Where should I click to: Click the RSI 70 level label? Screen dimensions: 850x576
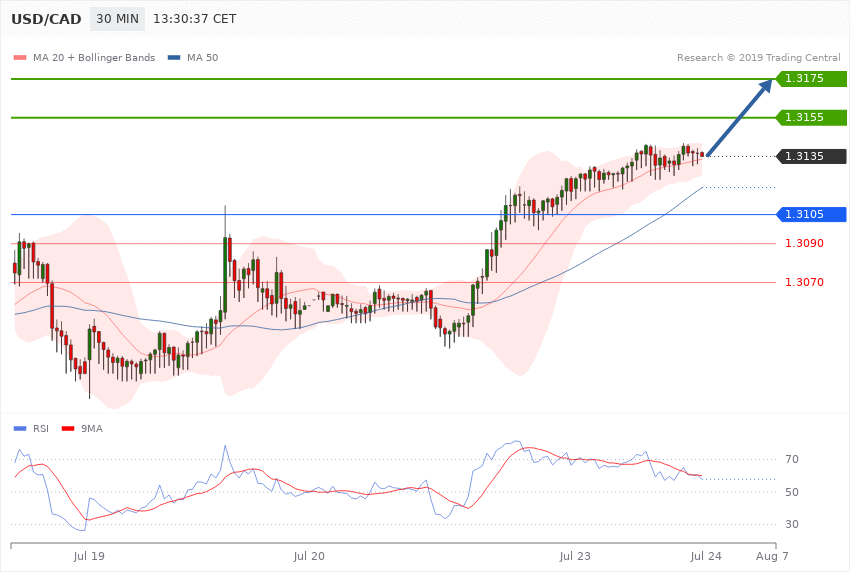(791, 459)
